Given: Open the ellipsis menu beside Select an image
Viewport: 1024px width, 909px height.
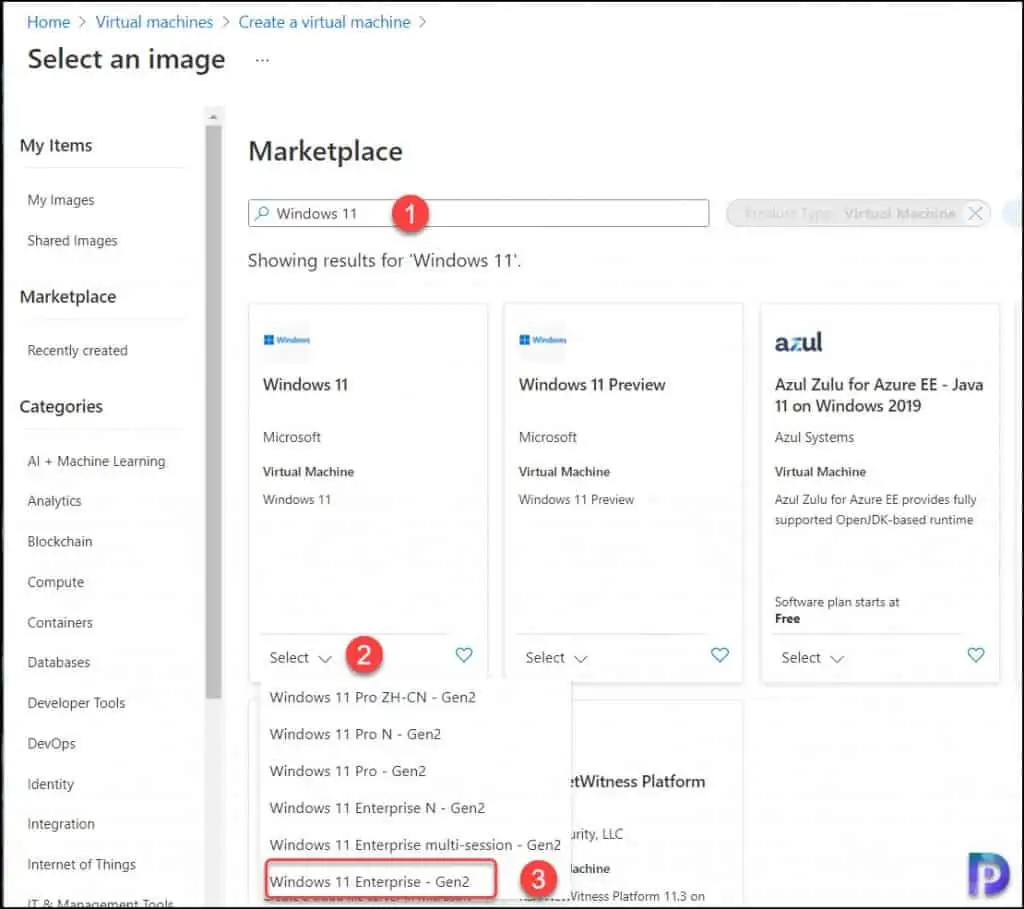Looking at the screenshot, I should (262, 60).
